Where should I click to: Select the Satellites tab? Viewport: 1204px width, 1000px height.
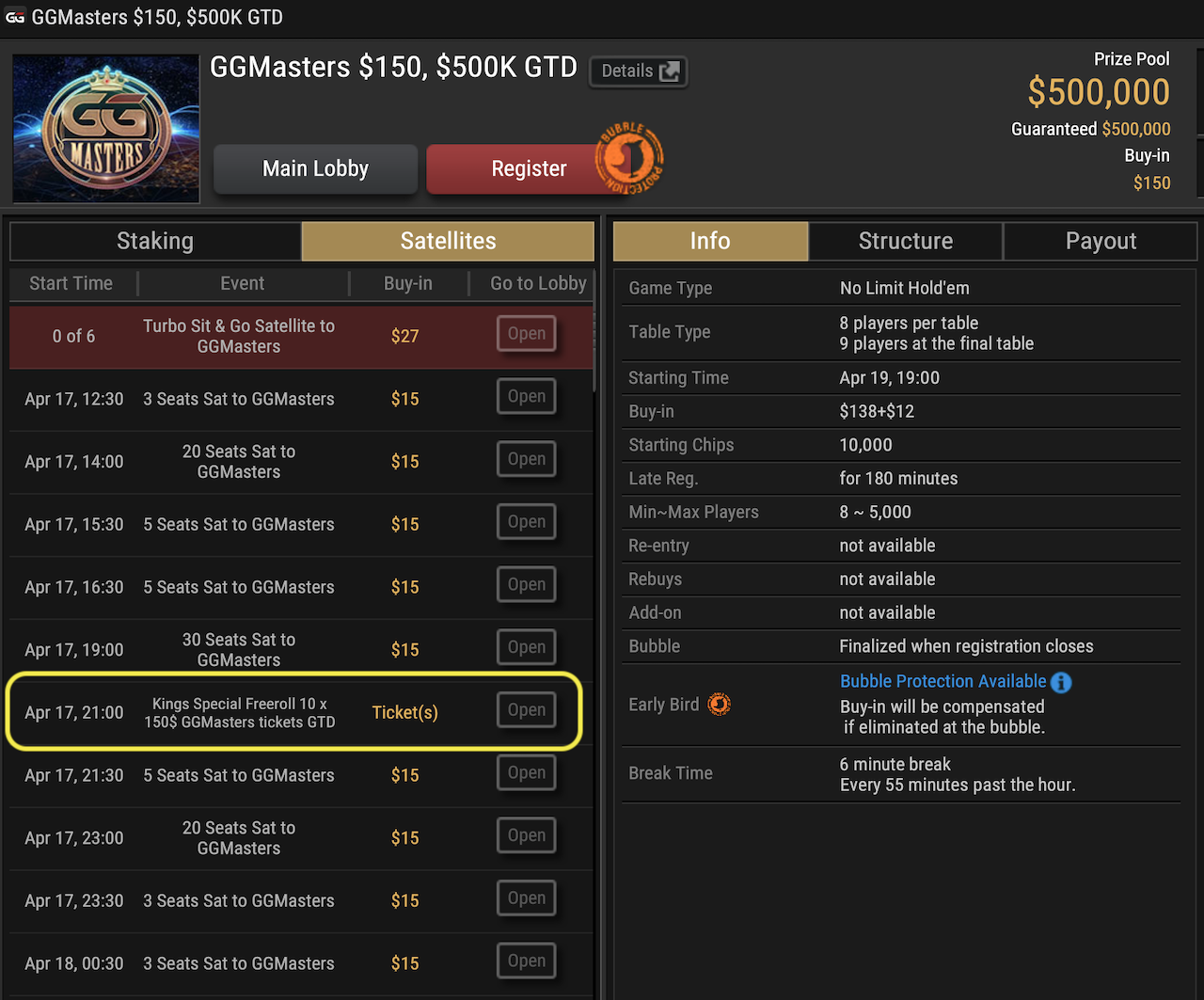tap(448, 242)
